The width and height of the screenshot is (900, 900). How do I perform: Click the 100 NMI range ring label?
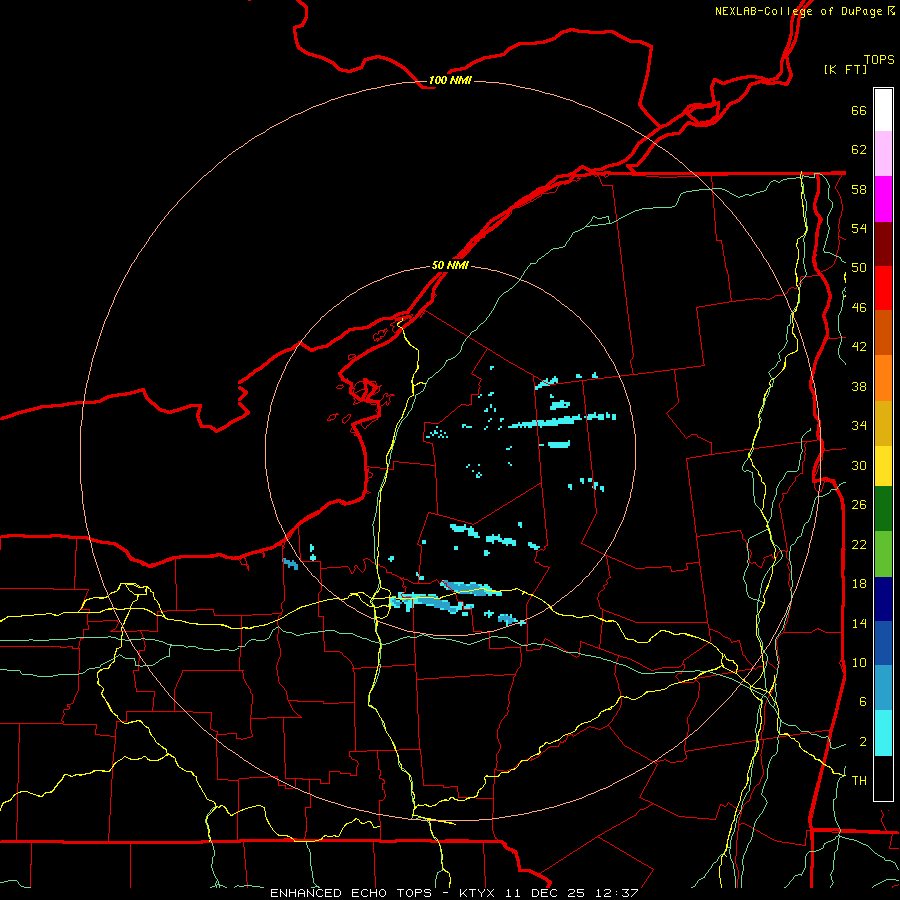pos(450,80)
